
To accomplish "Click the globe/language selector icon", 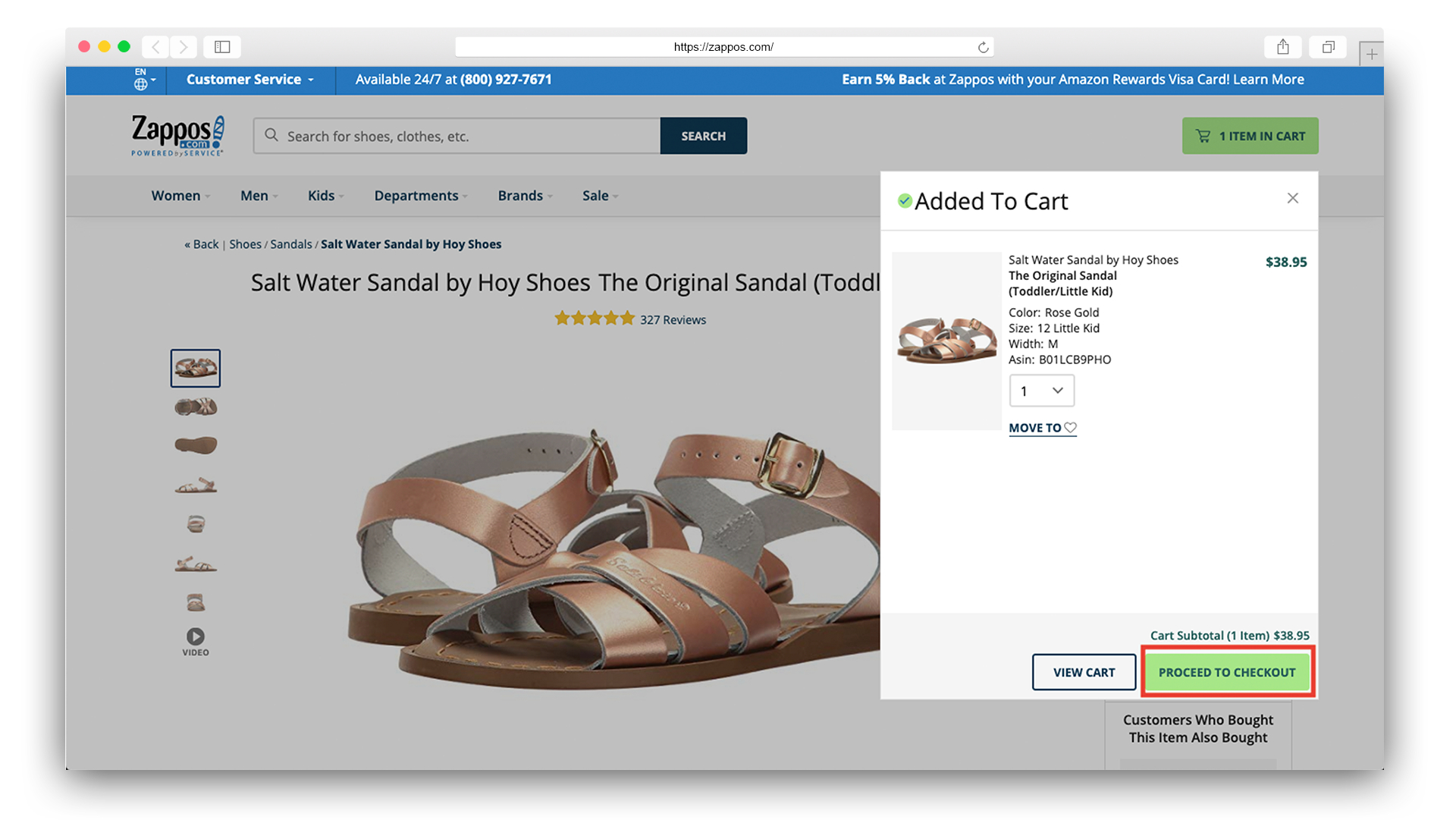I will [x=142, y=79].
